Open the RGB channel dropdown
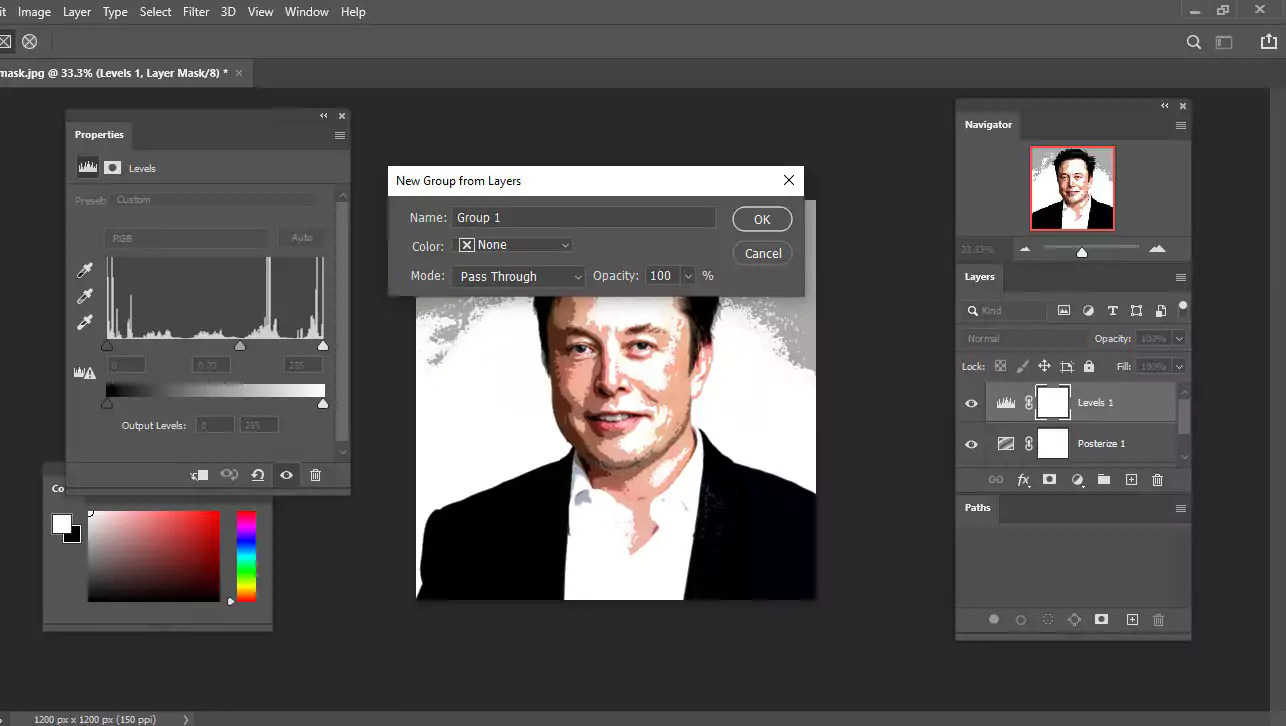 click(x=188, y=239)
